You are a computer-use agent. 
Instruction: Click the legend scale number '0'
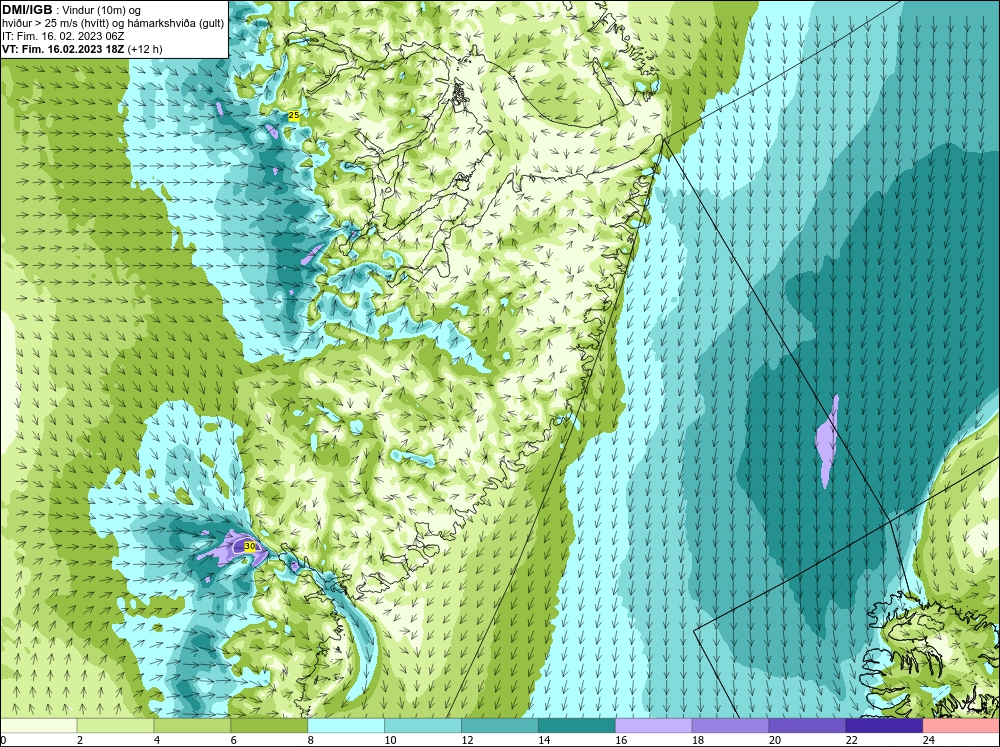[x=3, y=740]
